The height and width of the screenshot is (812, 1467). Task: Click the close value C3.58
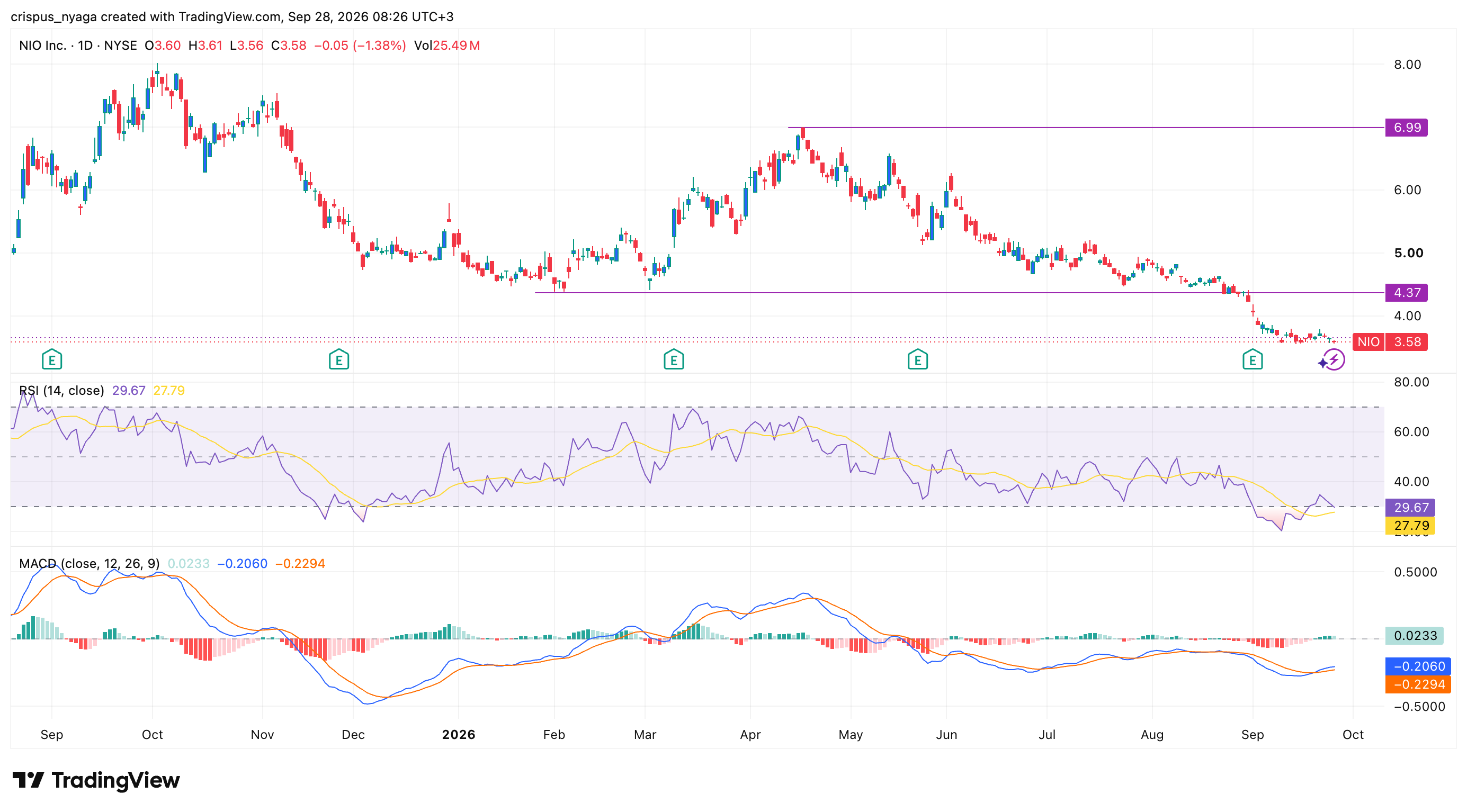289,46
